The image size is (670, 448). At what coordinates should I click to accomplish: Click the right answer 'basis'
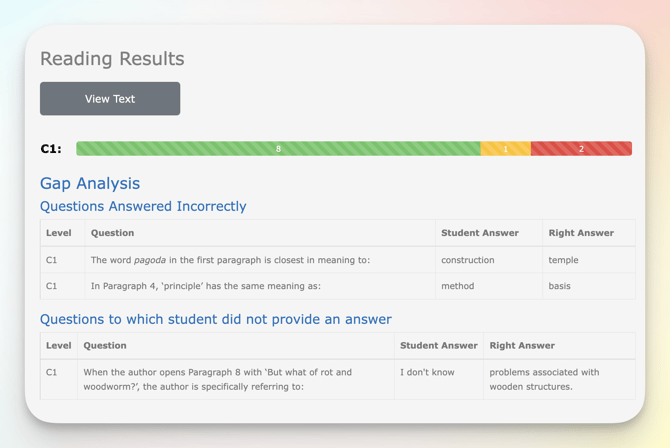559,286
